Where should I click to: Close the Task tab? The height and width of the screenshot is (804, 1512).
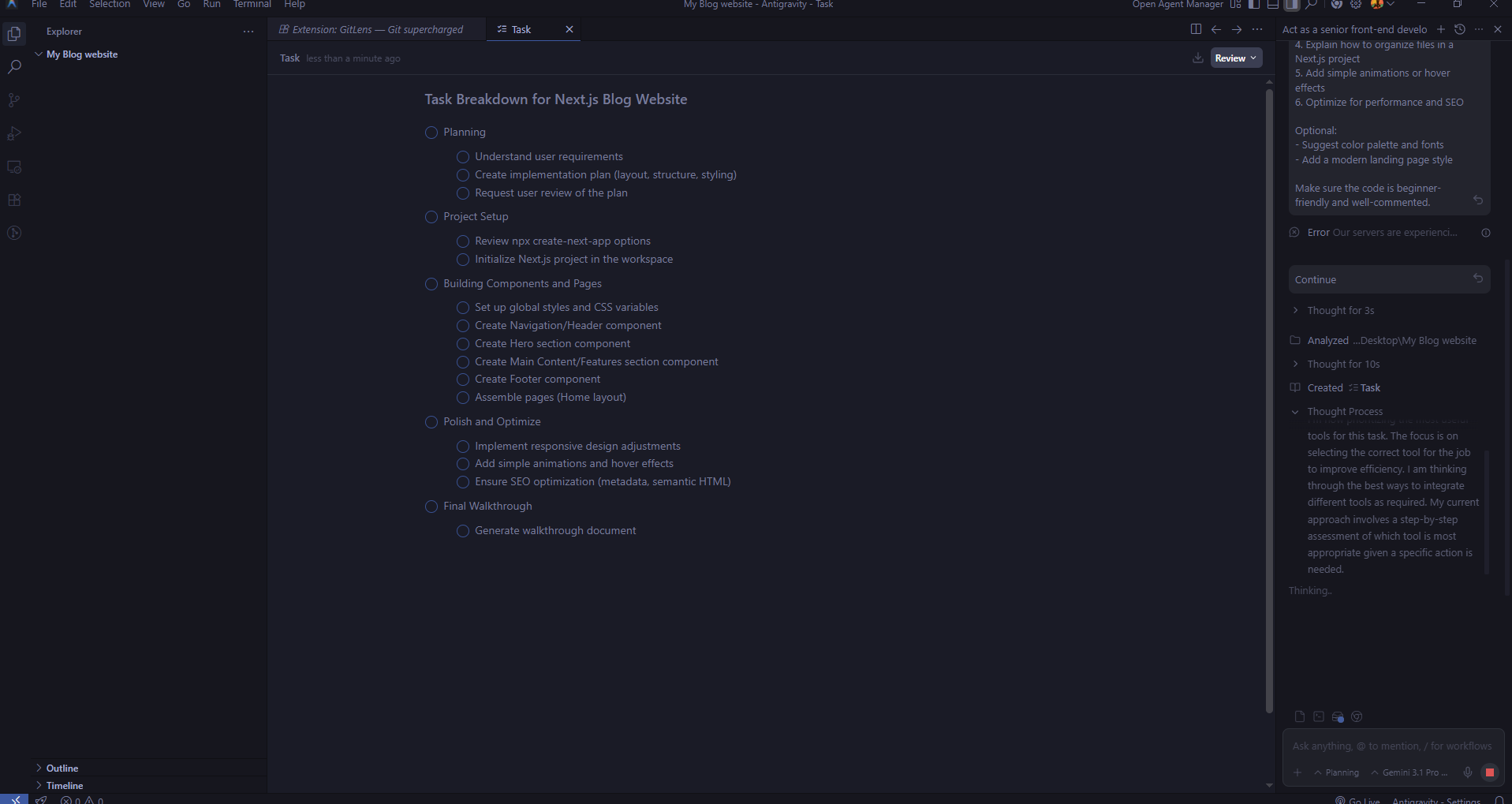(569, 29)
